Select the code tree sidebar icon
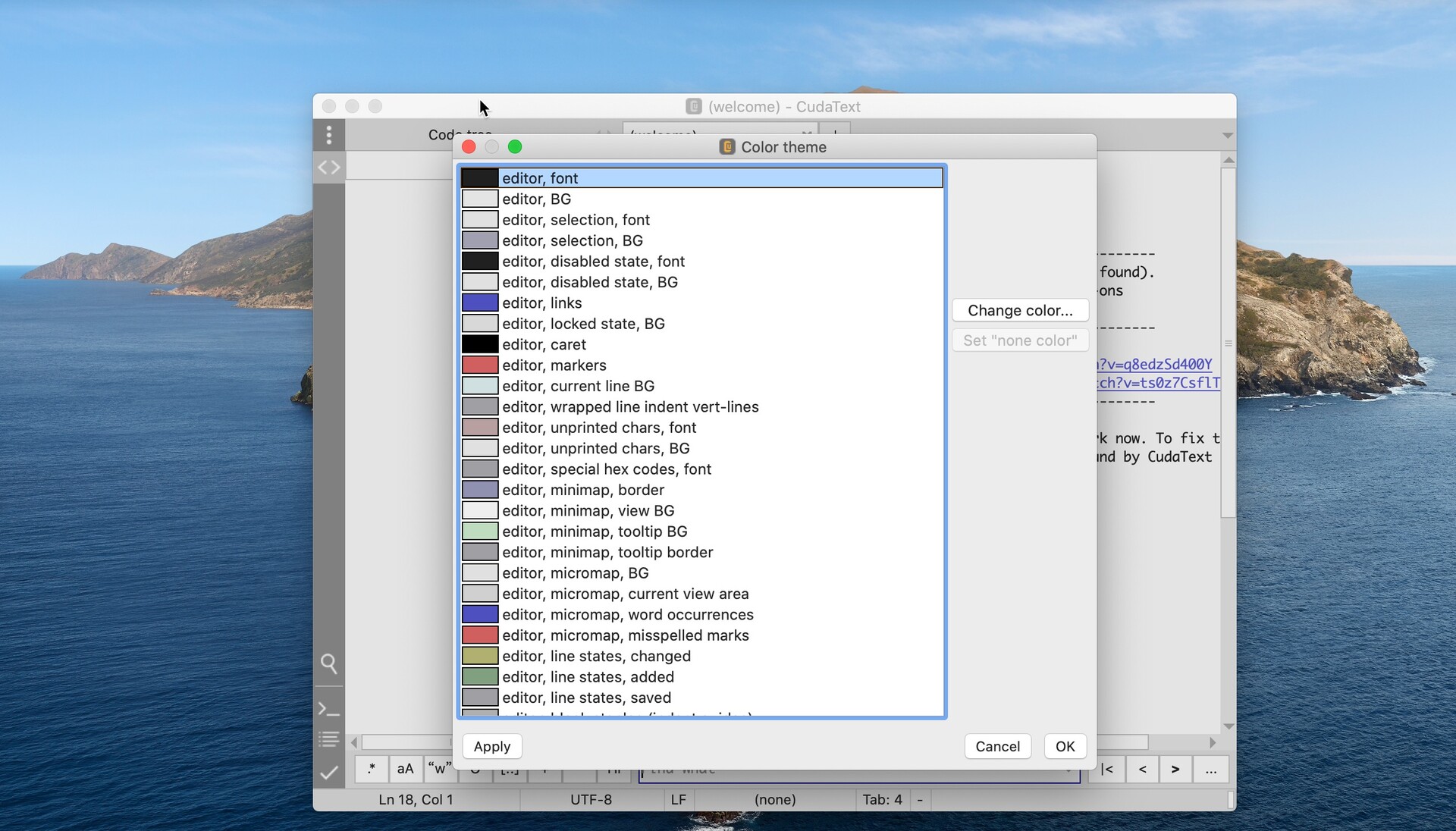The image size is (1456, 831). coord(329,168)
